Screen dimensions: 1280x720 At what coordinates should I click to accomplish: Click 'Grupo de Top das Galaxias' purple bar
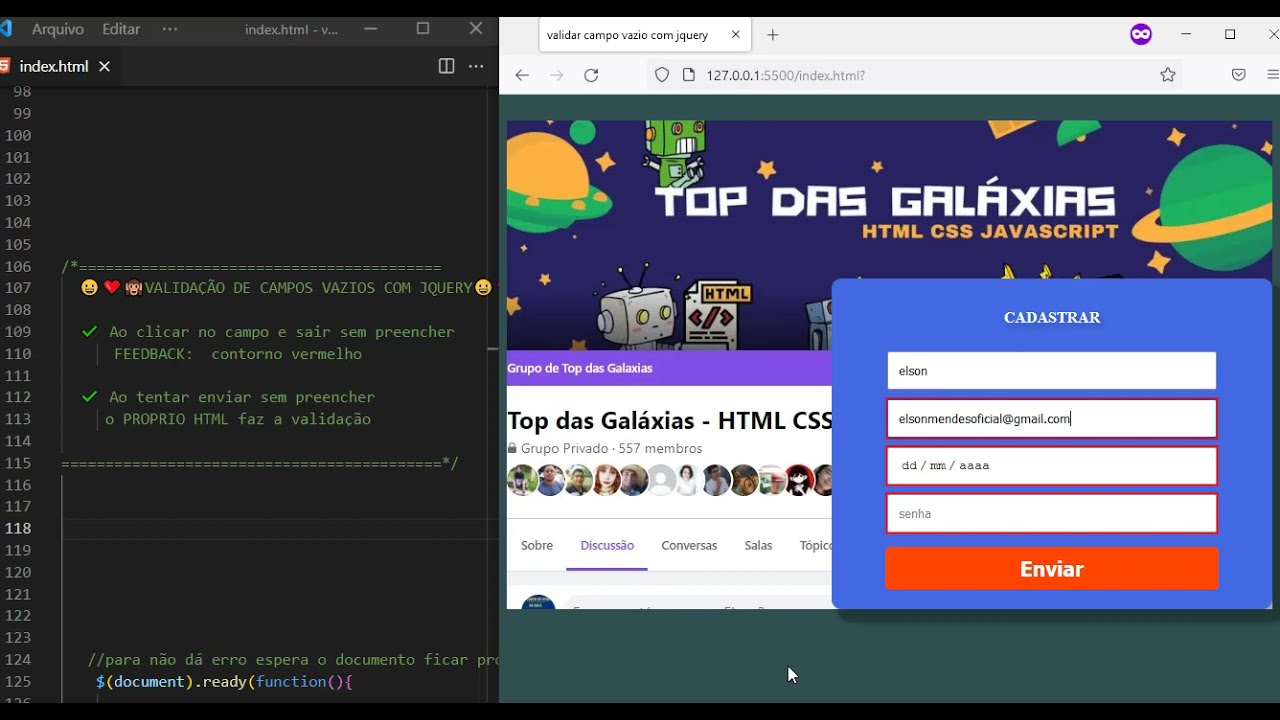(669, 368)
